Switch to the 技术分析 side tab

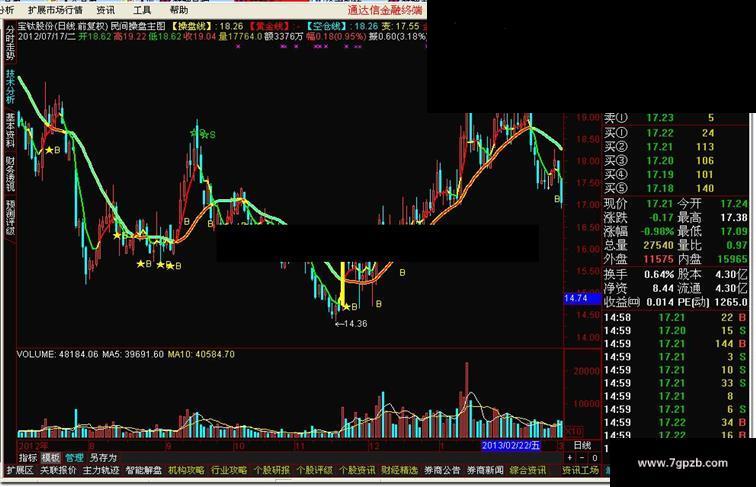(10, 86)
